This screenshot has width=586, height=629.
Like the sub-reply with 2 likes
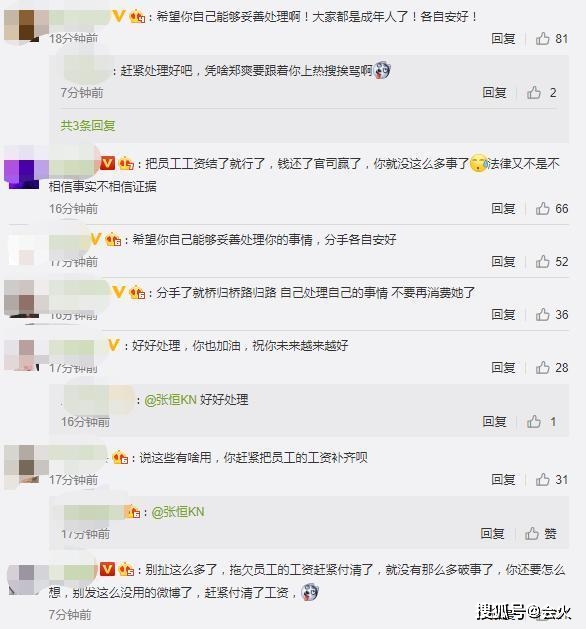tap(534, 93)
